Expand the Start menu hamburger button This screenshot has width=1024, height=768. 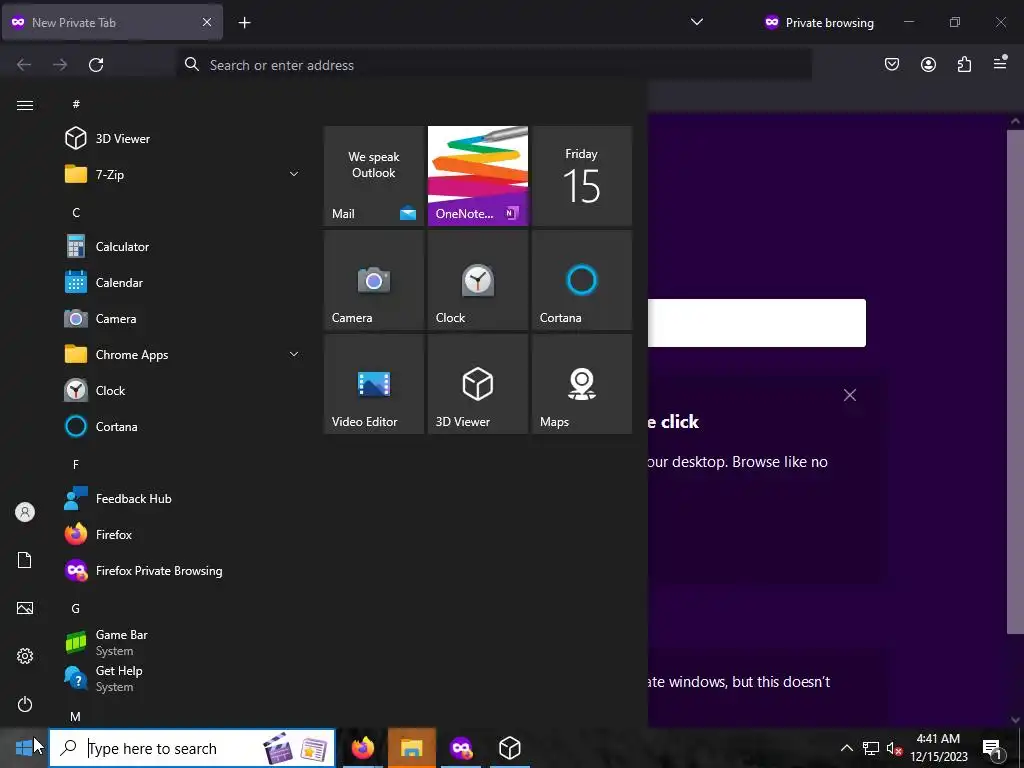(25, 105)
